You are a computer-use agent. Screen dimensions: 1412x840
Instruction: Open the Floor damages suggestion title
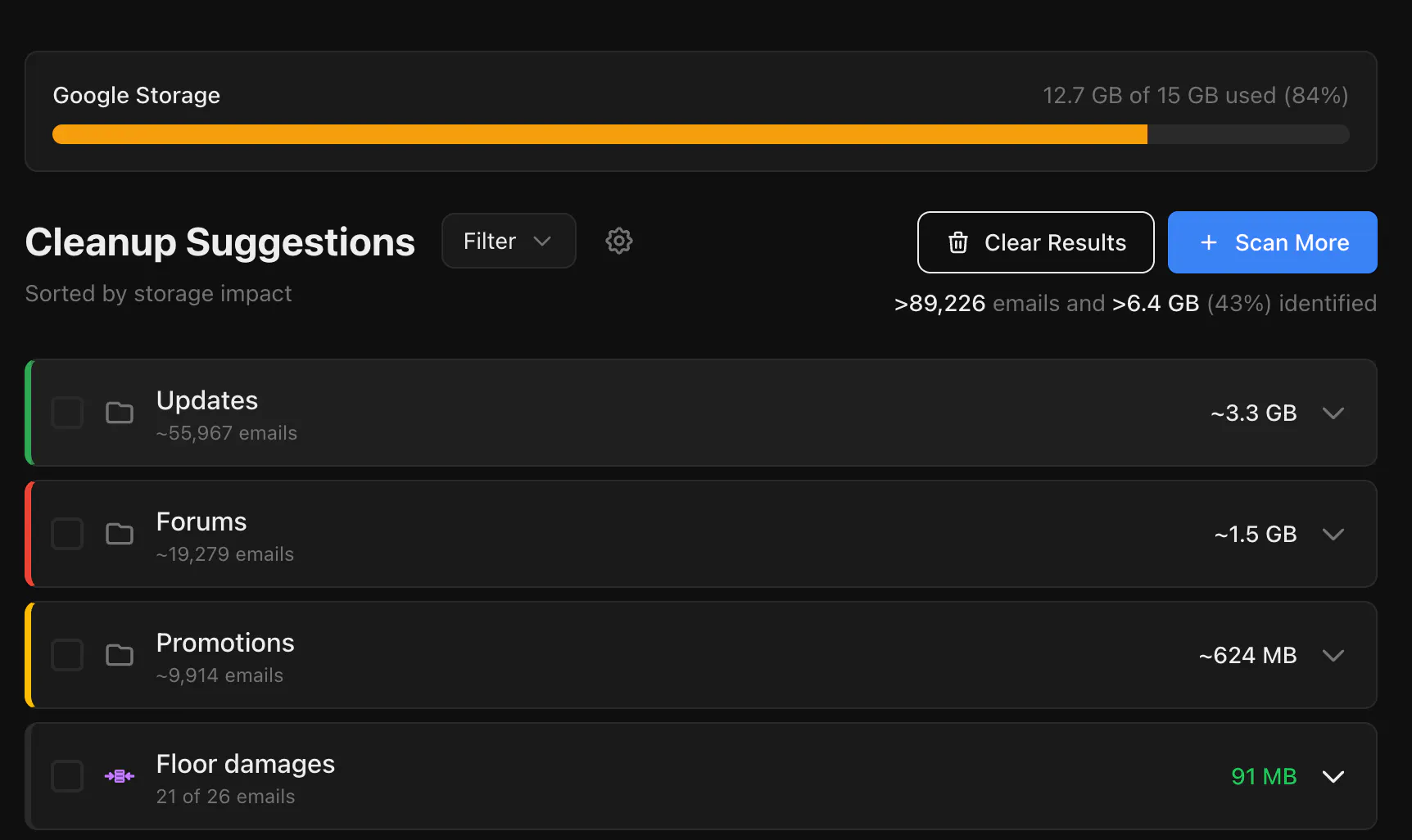point(246,764)
